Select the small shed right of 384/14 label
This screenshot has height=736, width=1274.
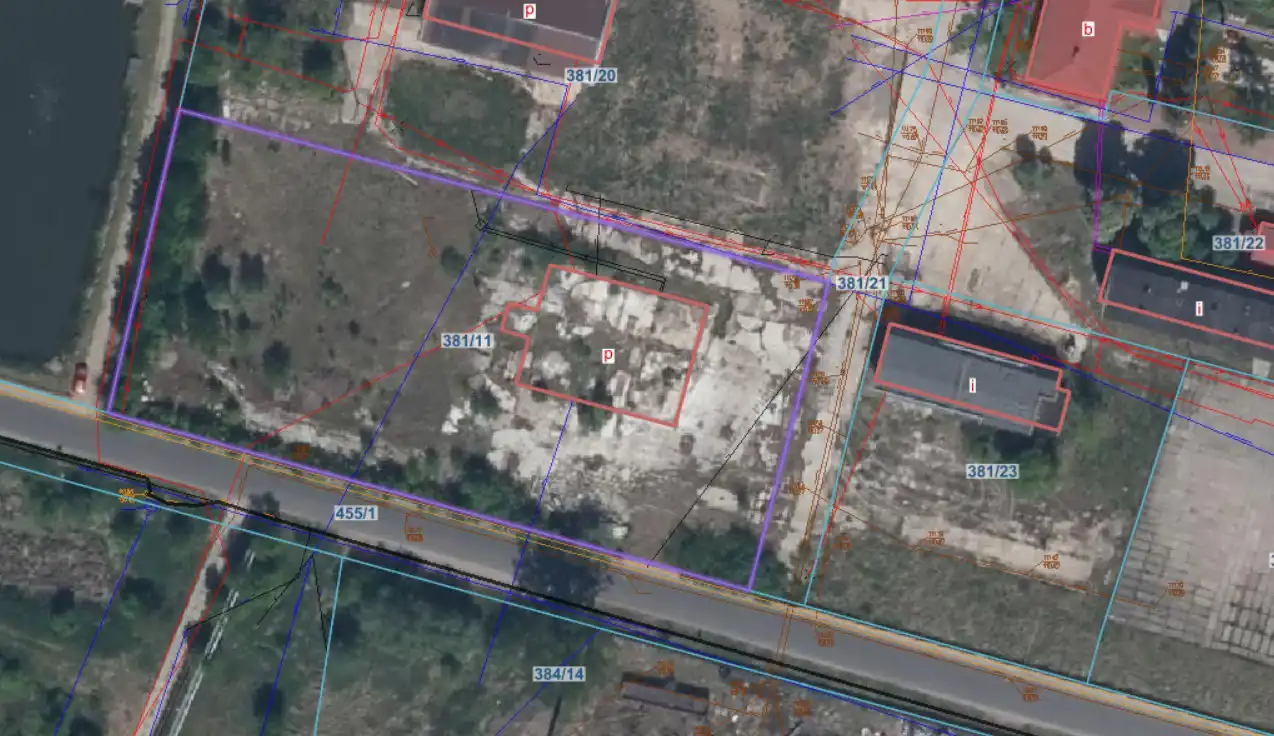pyautogui.click(x=664, y=694)
